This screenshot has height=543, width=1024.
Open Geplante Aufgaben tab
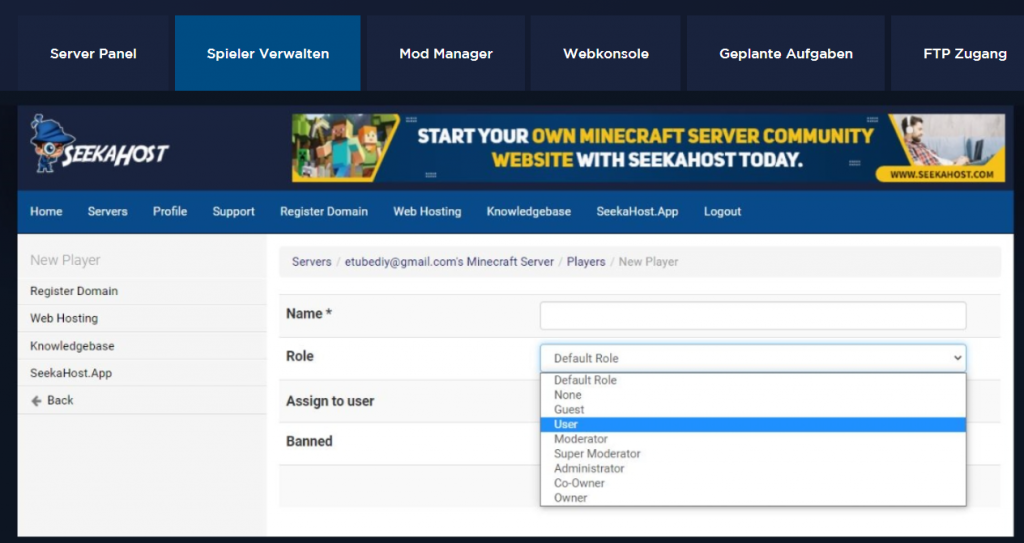[x=786, y=54]
